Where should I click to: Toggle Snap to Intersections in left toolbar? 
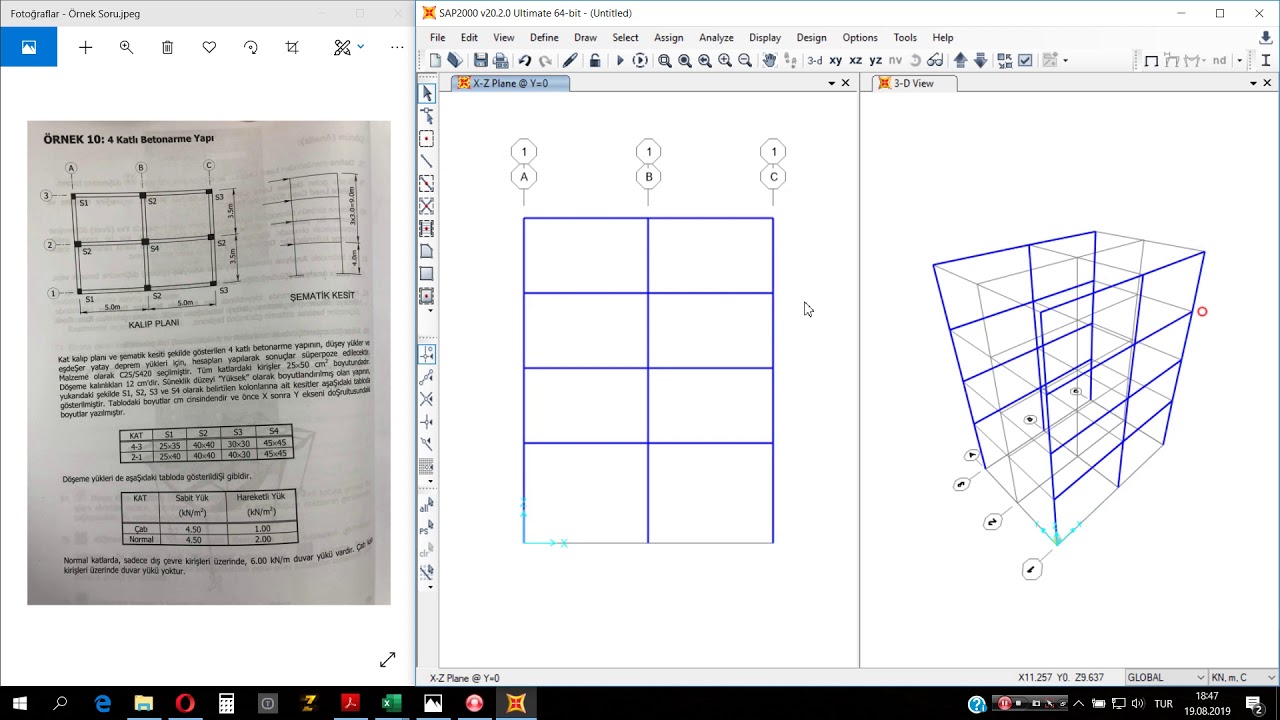coord(427,399)
